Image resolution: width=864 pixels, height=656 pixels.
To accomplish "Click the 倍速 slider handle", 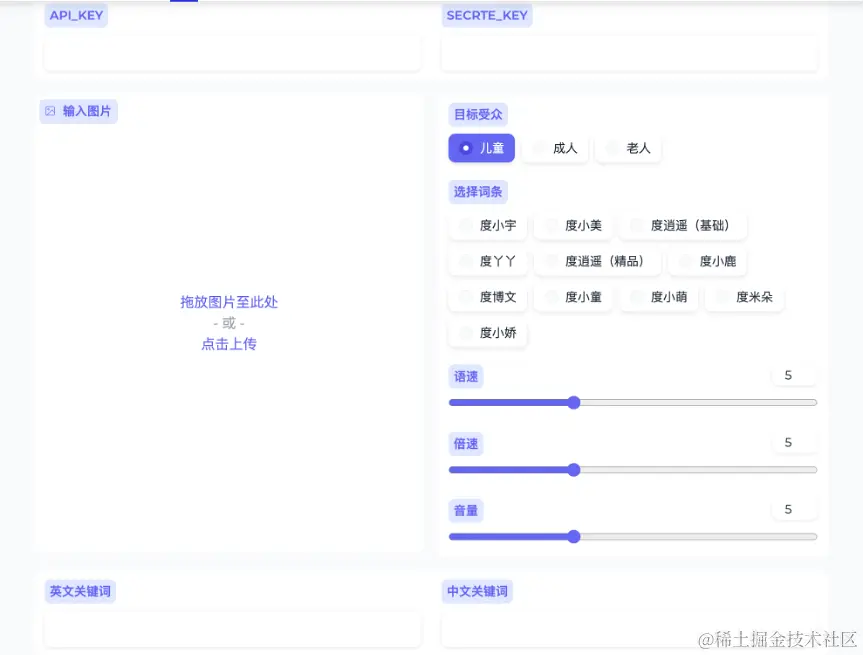I will [x=574, y=470].
